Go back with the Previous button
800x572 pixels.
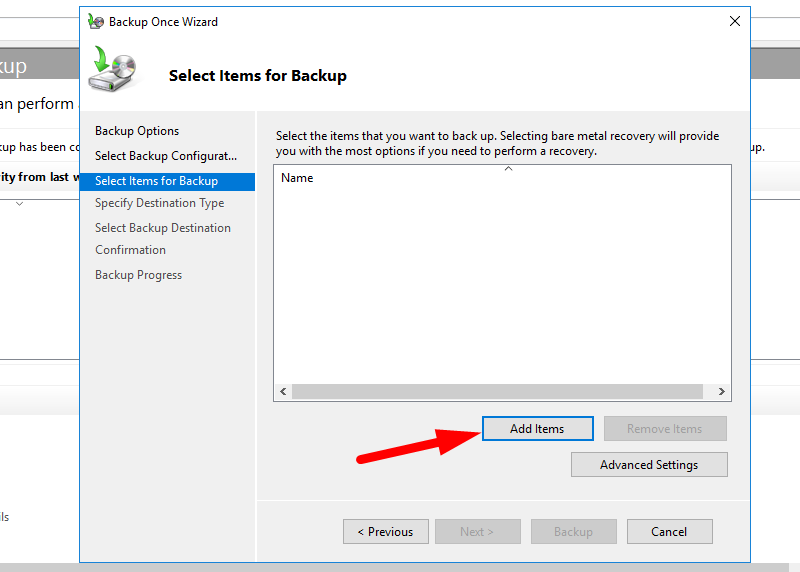click(x=385, y=532)
